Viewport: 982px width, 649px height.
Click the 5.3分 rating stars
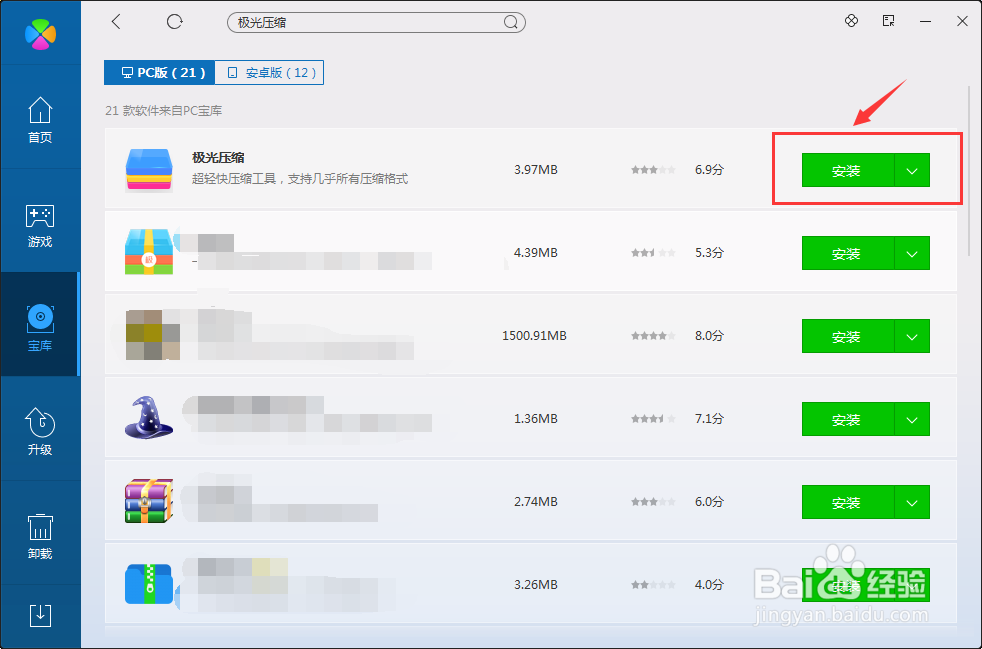click(x=653, y=252)
